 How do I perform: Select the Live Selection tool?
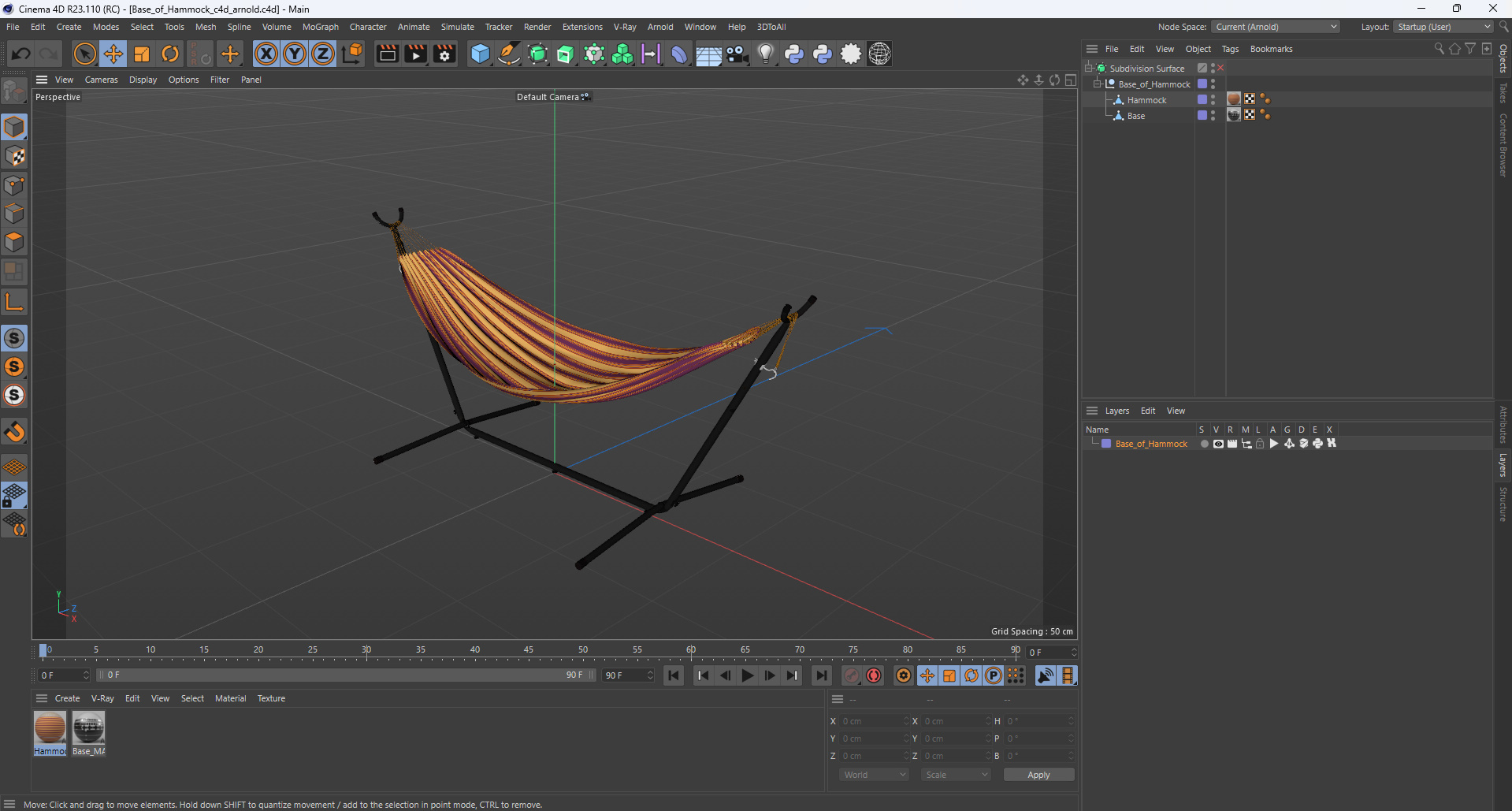pyautogui.click(x=84, y=54)
